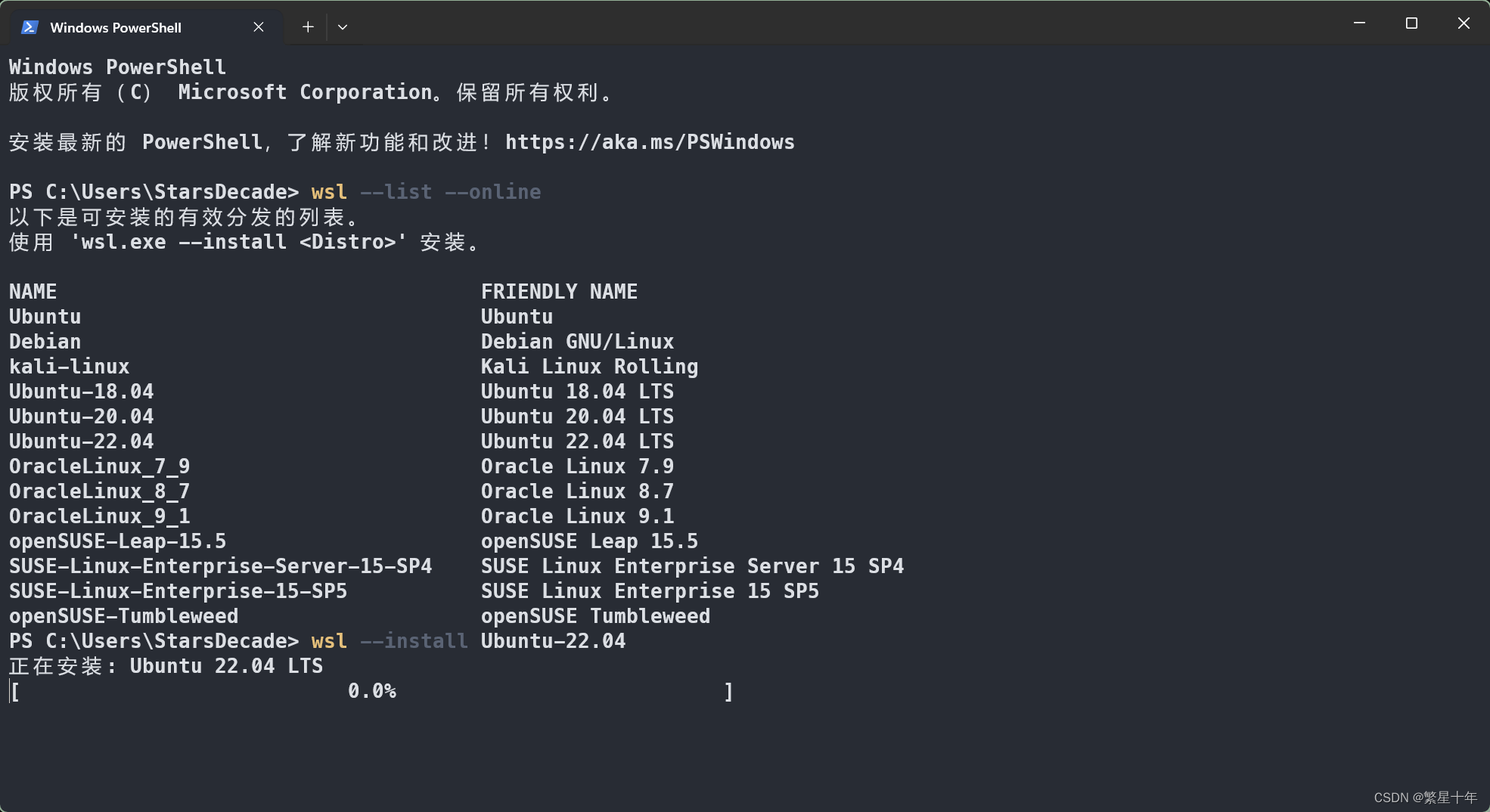Click the 'wsl --install Ubuntu-22.04' command line
This screenshot has width=1490, height=812.
tap(468, 641)
